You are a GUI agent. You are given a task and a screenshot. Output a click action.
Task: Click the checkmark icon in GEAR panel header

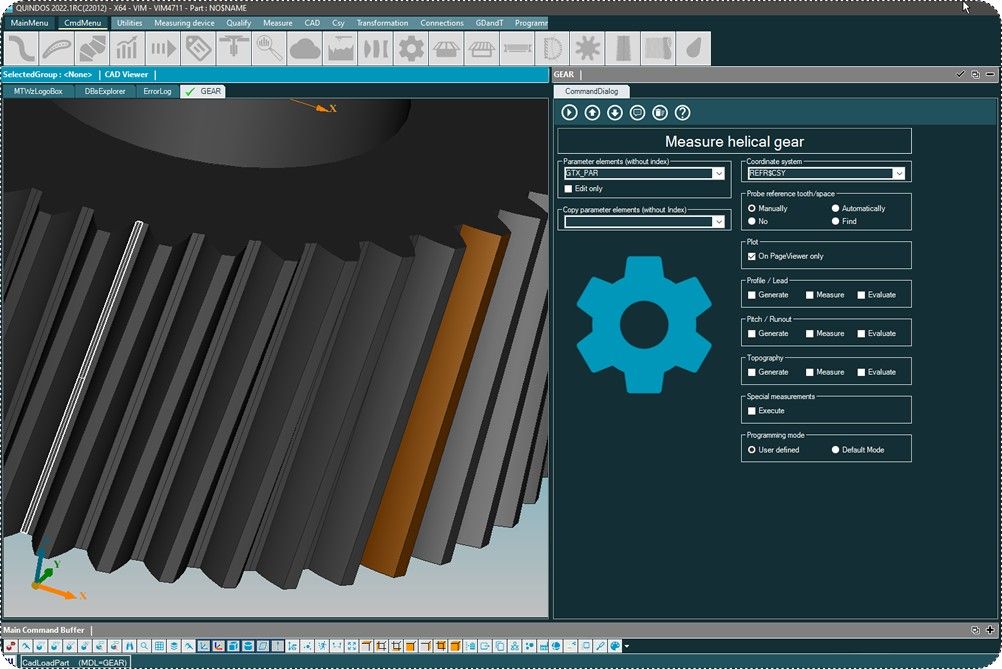click(960, 74)
